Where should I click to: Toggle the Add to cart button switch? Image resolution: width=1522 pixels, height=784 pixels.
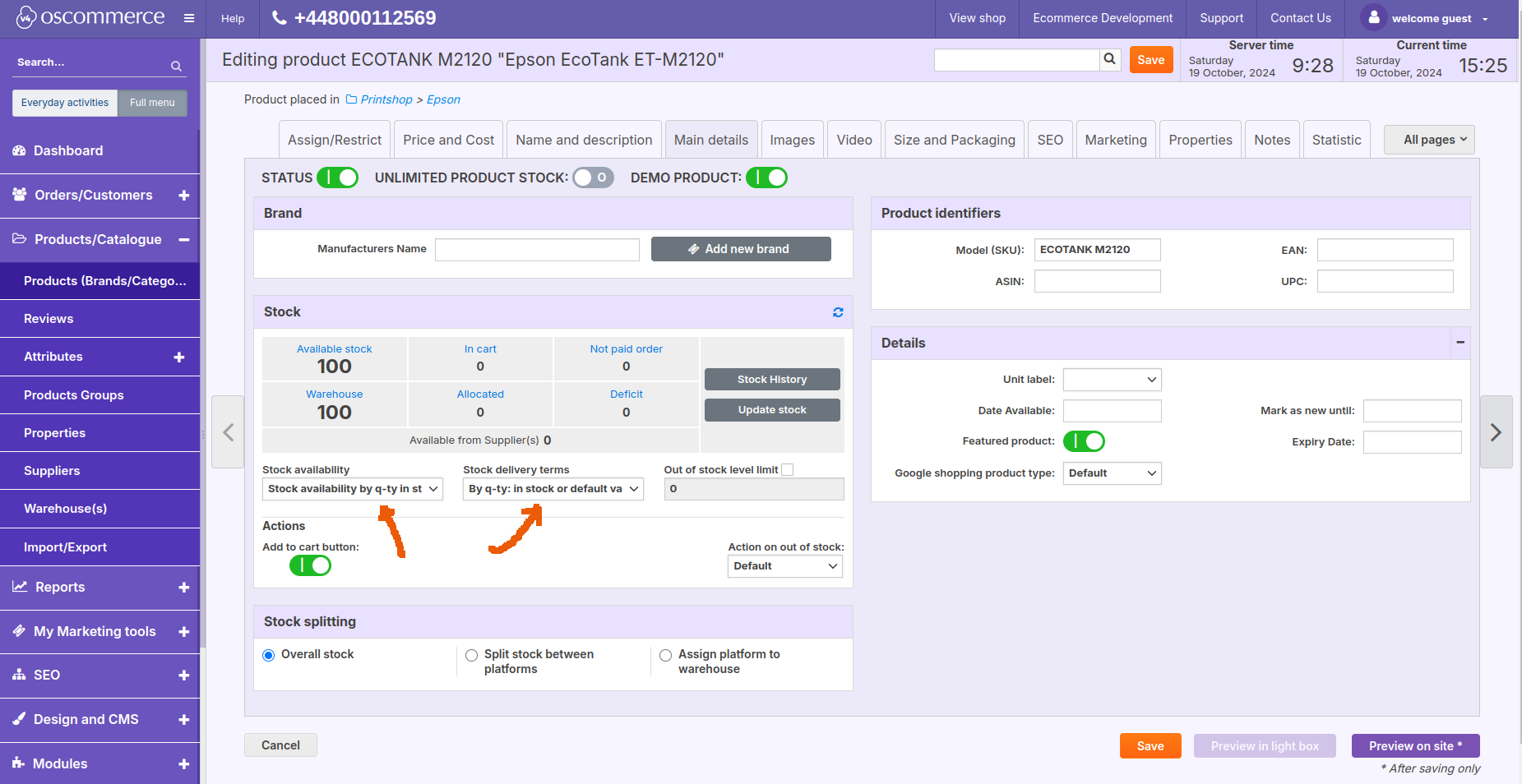point(310,565)
